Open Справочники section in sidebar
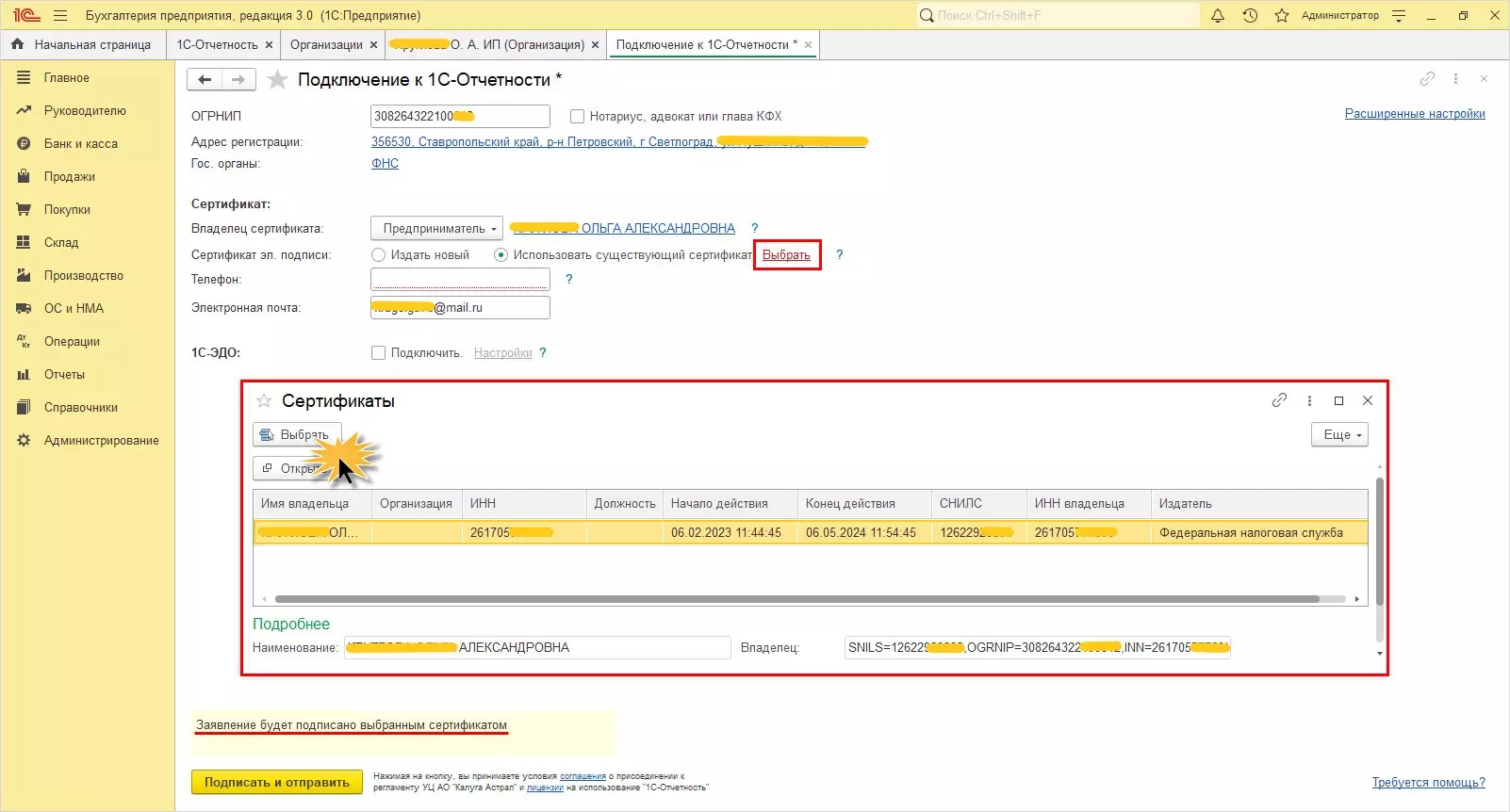The height and width of the screenshot is (812, 1510). pyautogui.click(x=81, y=407)
